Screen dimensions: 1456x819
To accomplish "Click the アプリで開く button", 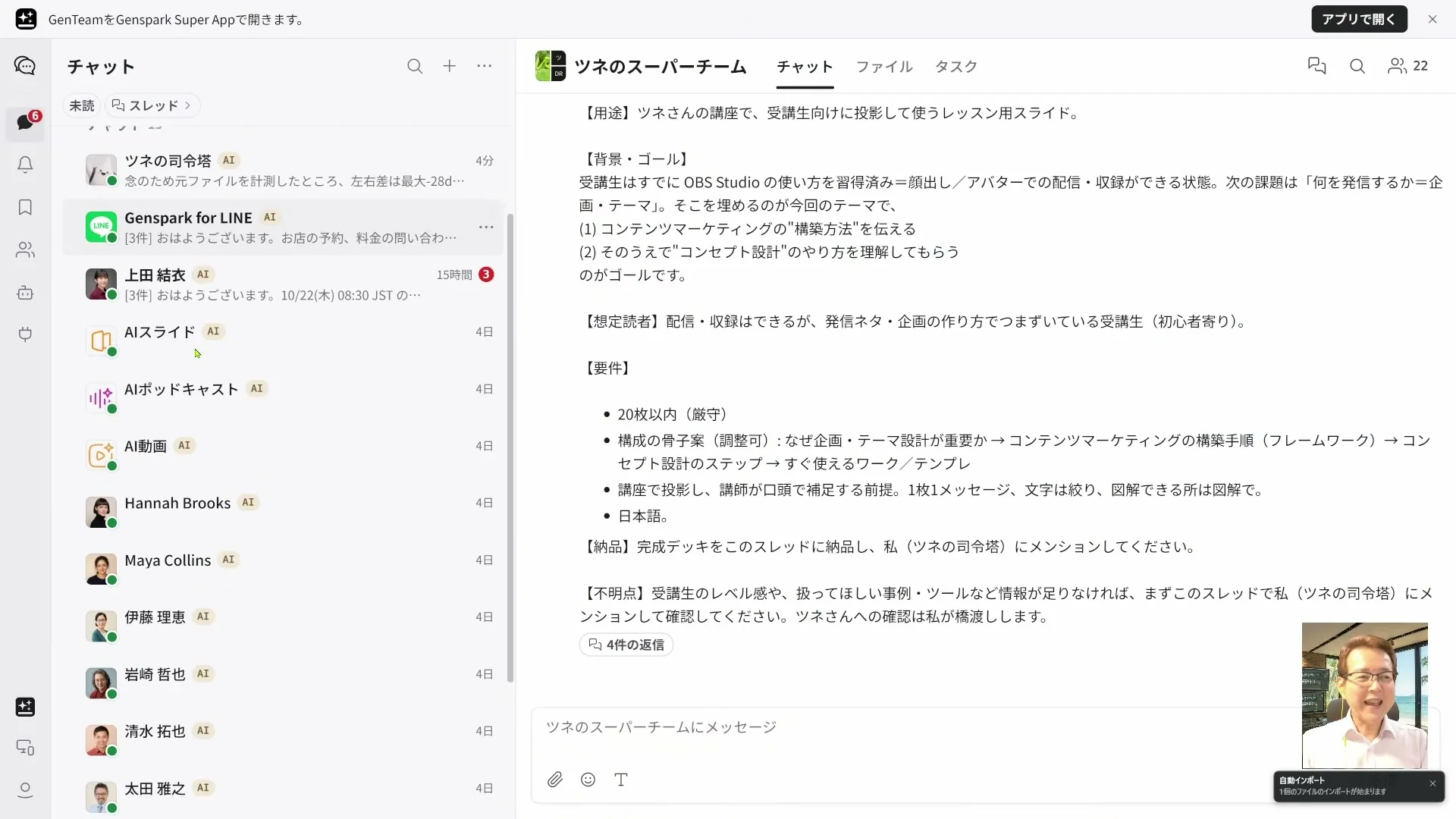I will point(1359,19).
